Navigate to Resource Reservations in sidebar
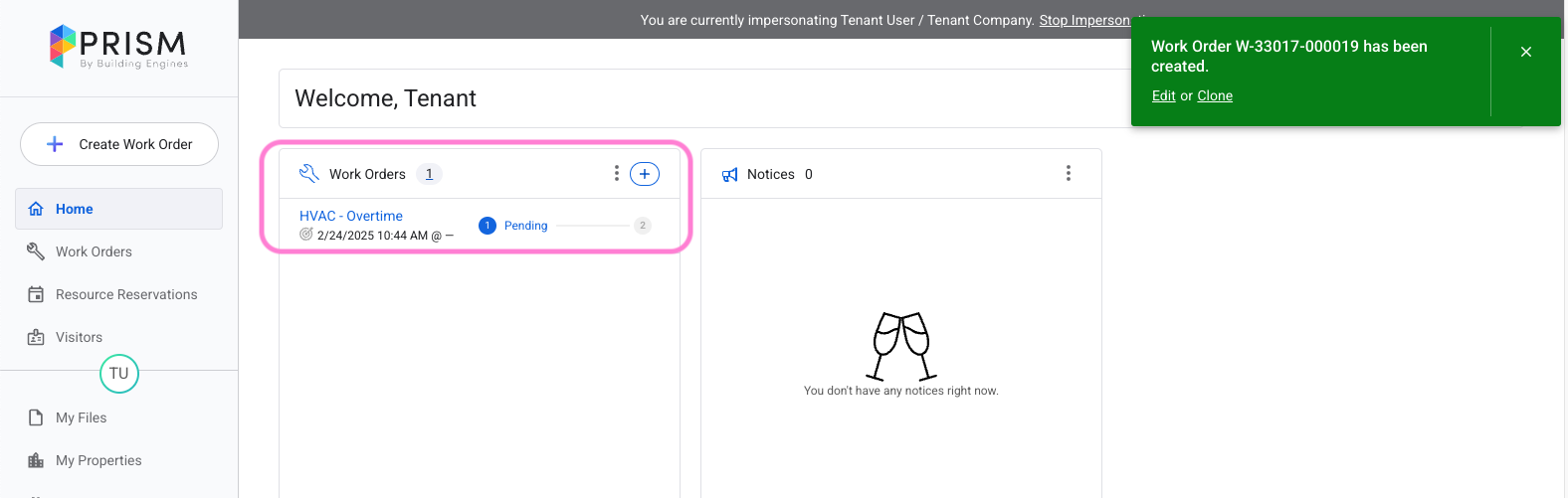Image resolution: width=1568 pixels, height=498 pixels. tap(126, 294)
